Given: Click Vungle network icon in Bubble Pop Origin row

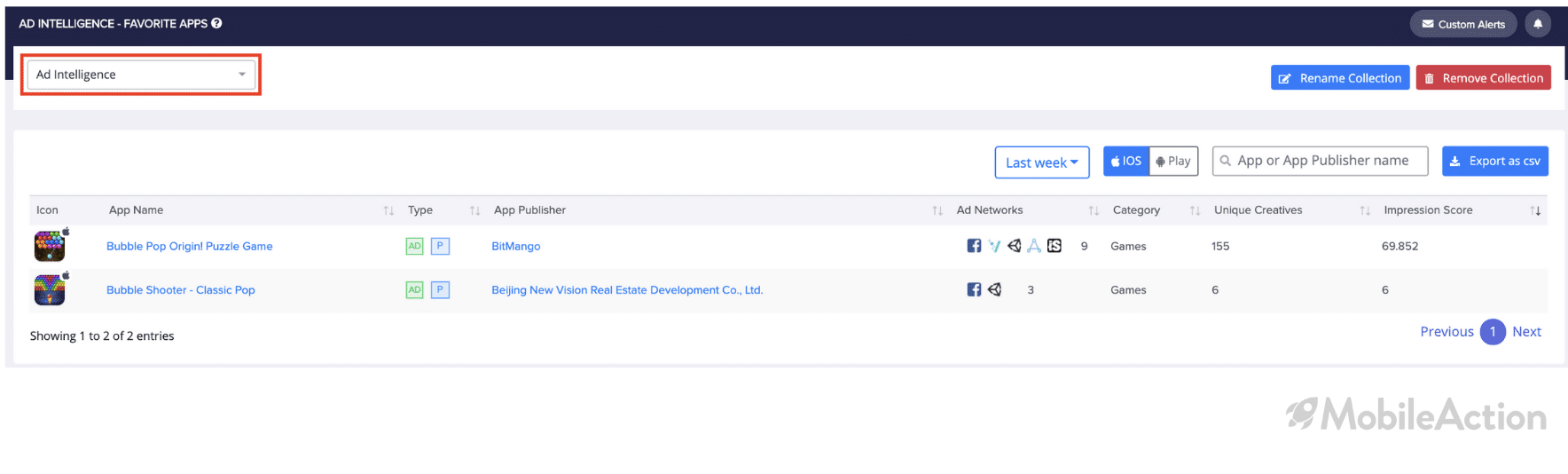Looking at the screenshot, I should pyautogui.click(x=994, y=246).
